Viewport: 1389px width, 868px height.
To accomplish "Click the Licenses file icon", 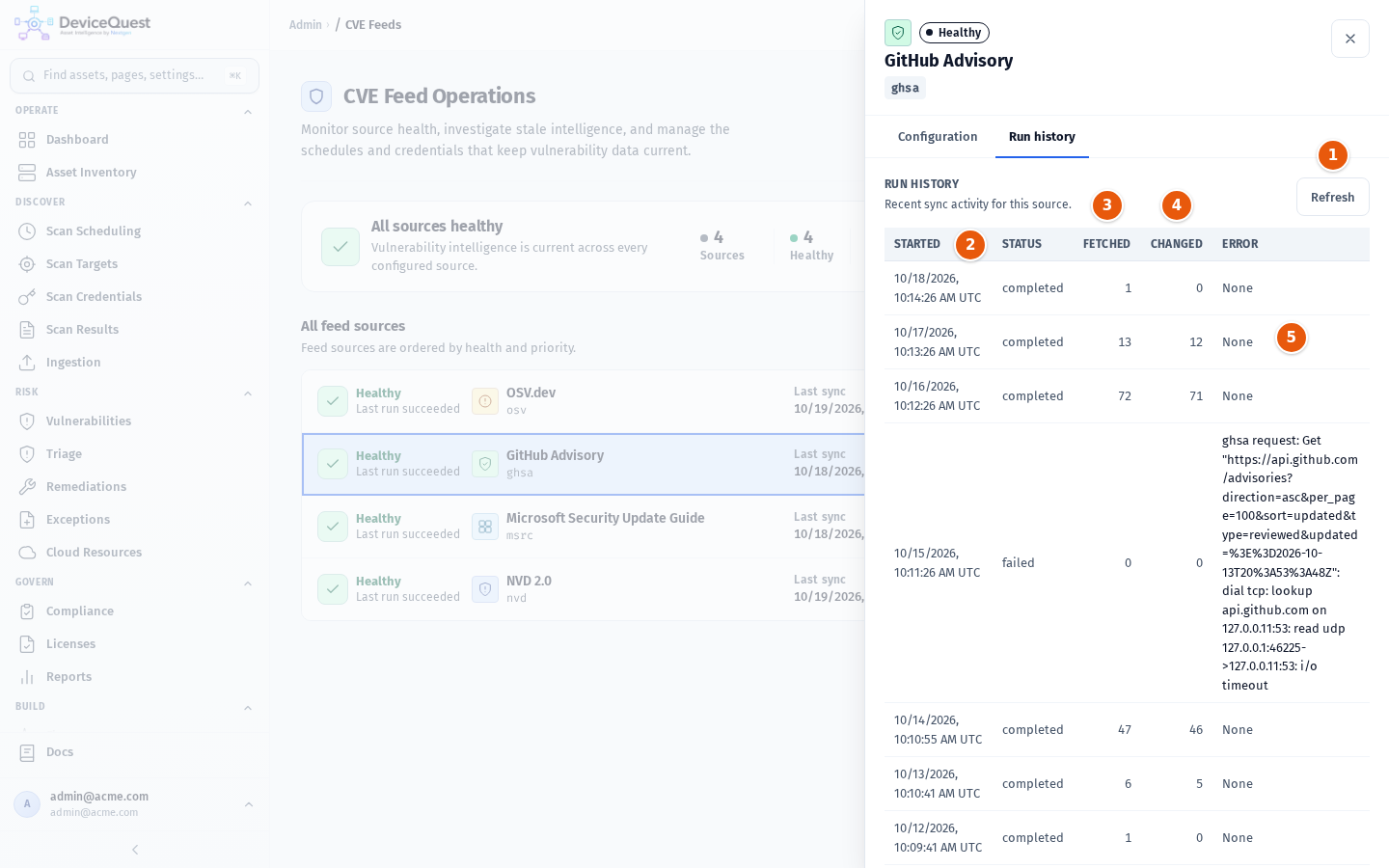I will click(27, 644).
